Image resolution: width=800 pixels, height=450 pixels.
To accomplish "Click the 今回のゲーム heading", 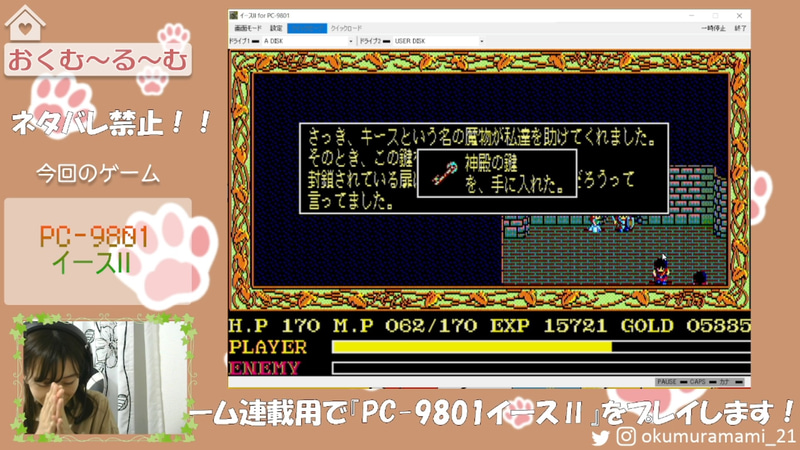I will (x=98, y=174).
